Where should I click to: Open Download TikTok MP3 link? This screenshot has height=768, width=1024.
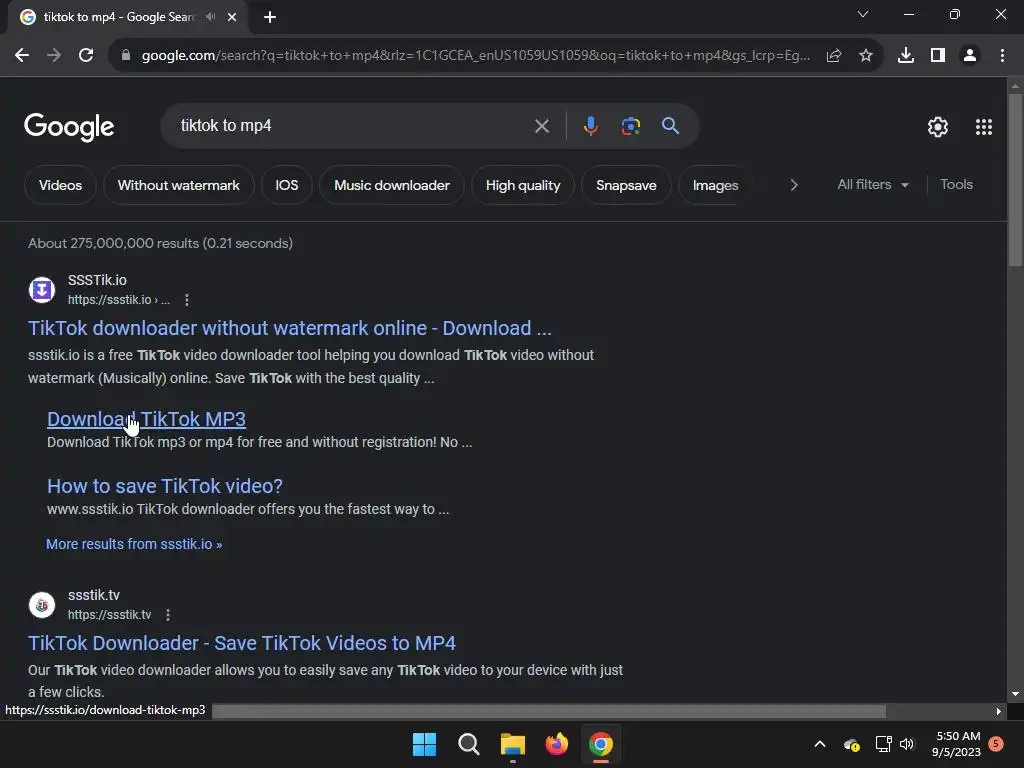(146, 419)
